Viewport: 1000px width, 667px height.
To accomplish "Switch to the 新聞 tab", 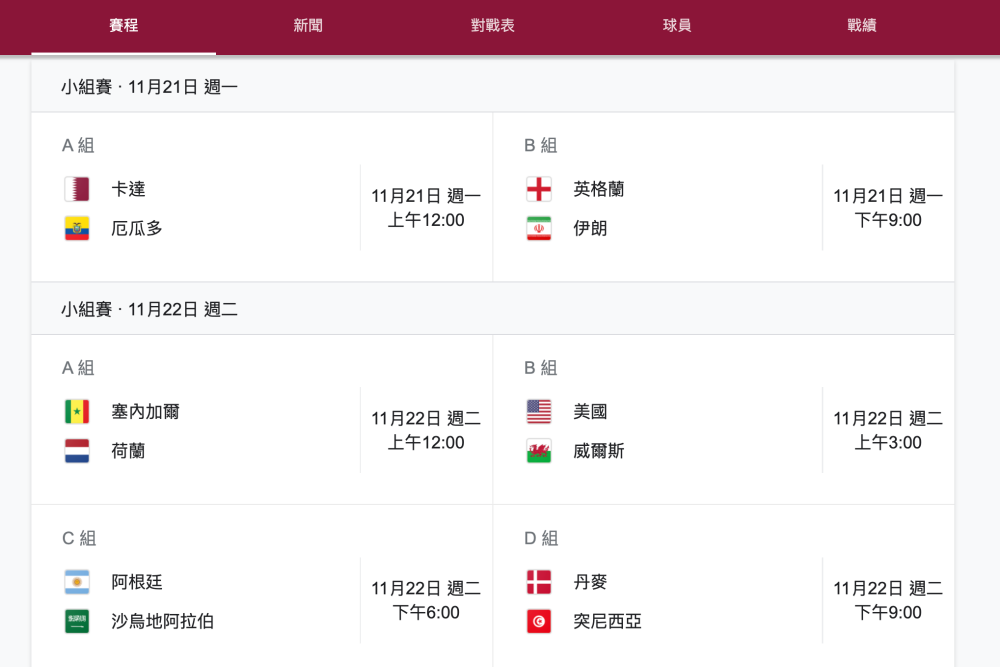I will (308, 26).
